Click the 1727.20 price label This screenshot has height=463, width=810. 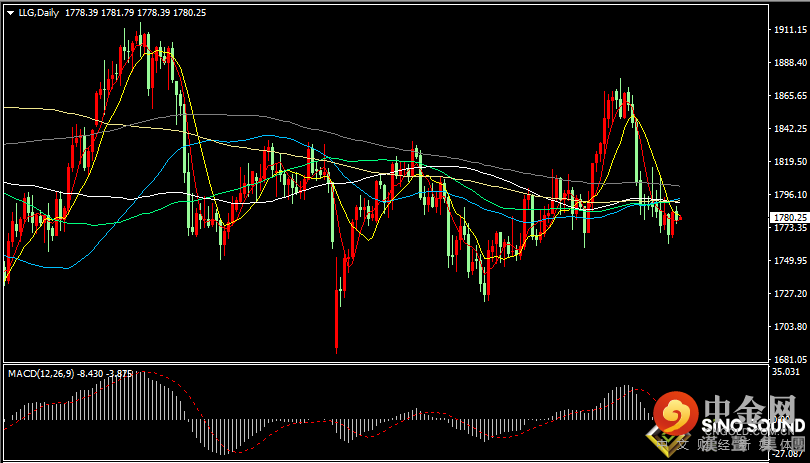coord(789,293)
